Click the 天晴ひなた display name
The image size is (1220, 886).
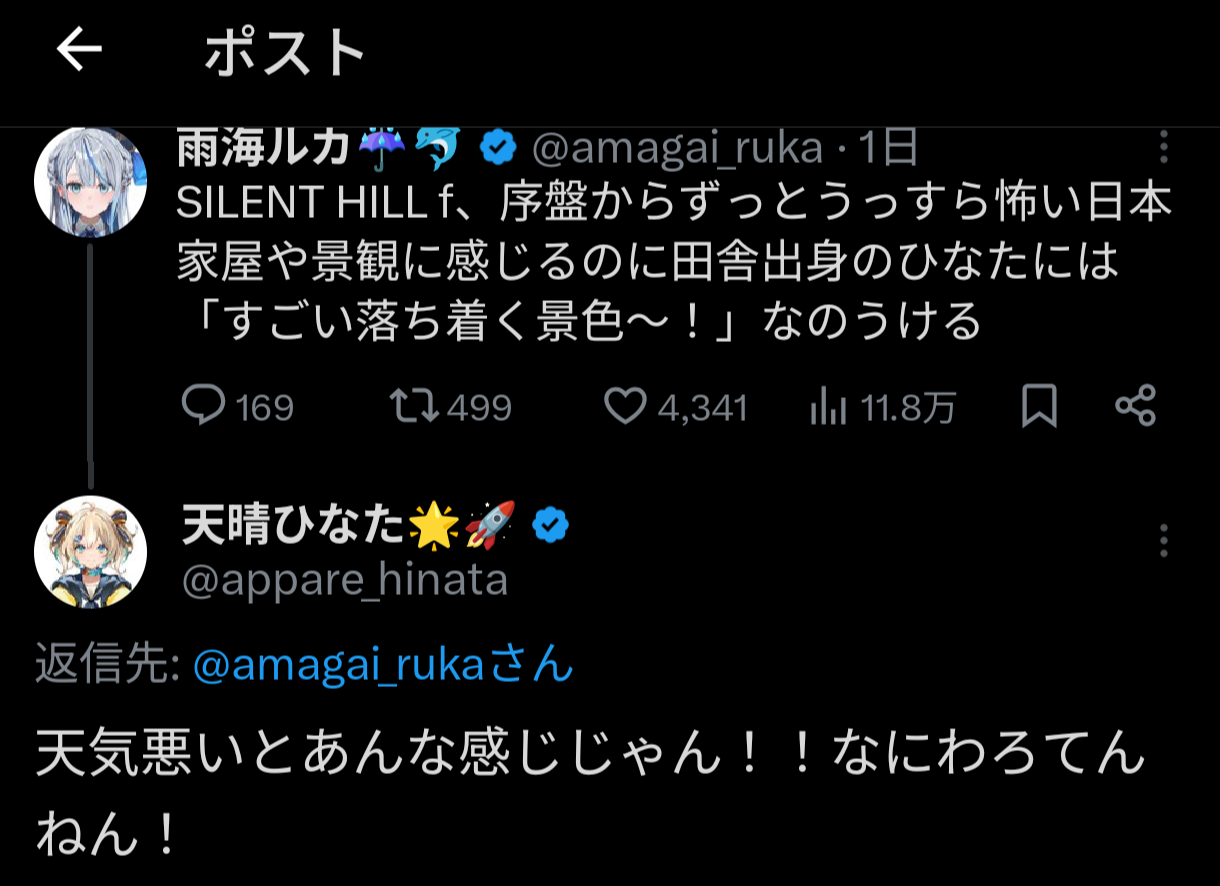point(294,525)
